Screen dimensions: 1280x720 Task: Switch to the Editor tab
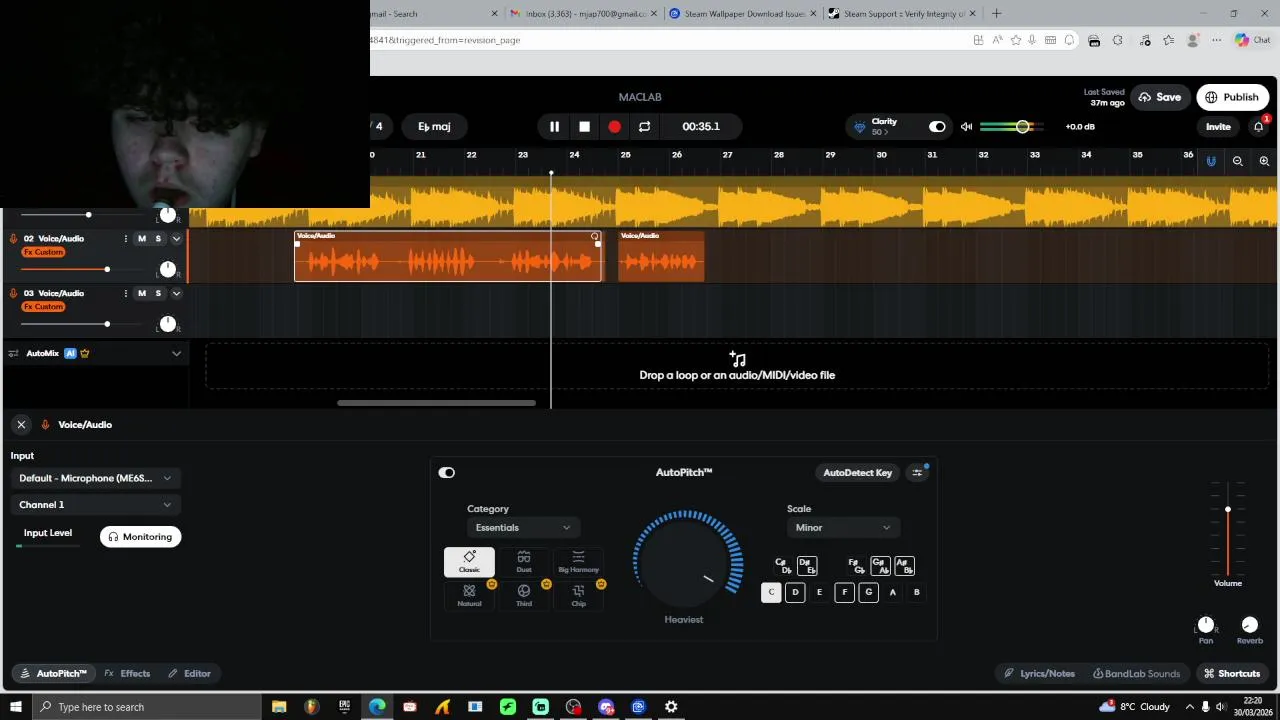click(x=189, y=674)
